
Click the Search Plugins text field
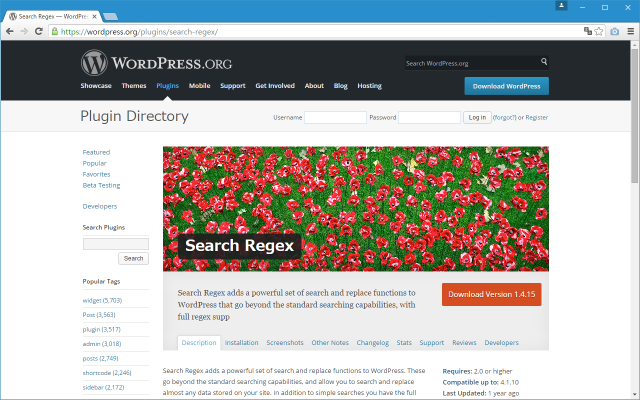tap(116, 244)
